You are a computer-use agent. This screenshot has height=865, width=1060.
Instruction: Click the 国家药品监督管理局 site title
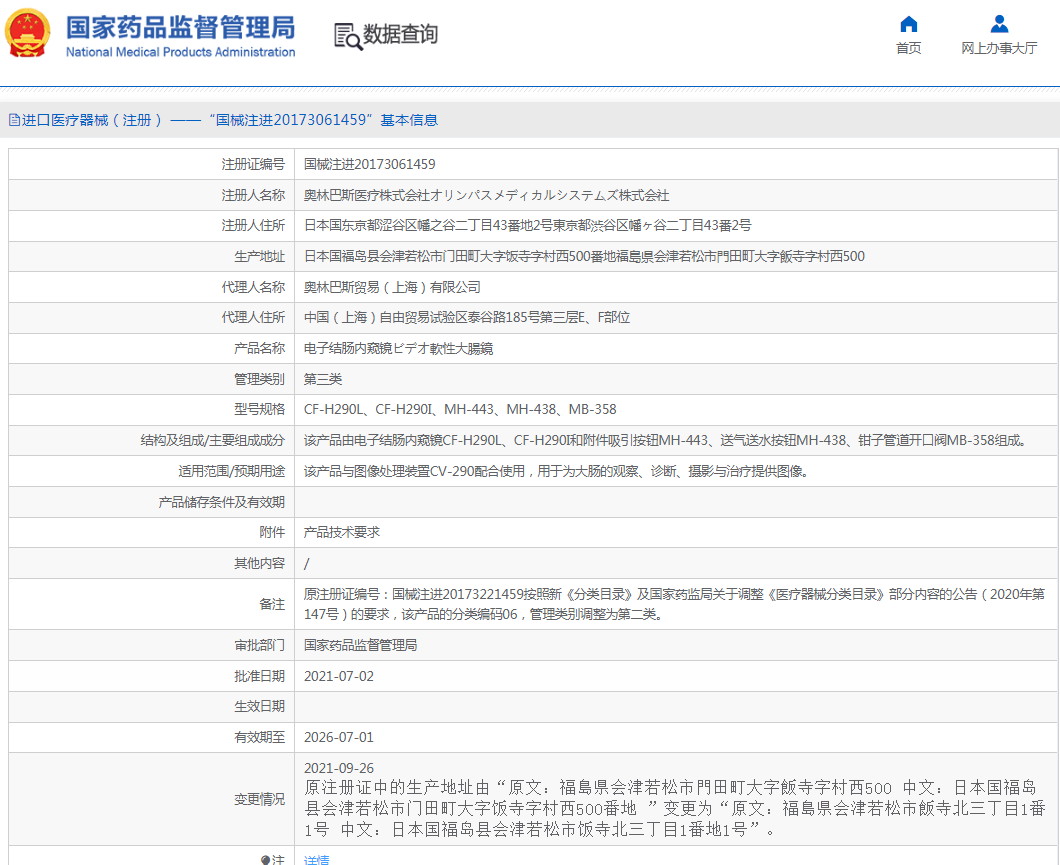180,28
